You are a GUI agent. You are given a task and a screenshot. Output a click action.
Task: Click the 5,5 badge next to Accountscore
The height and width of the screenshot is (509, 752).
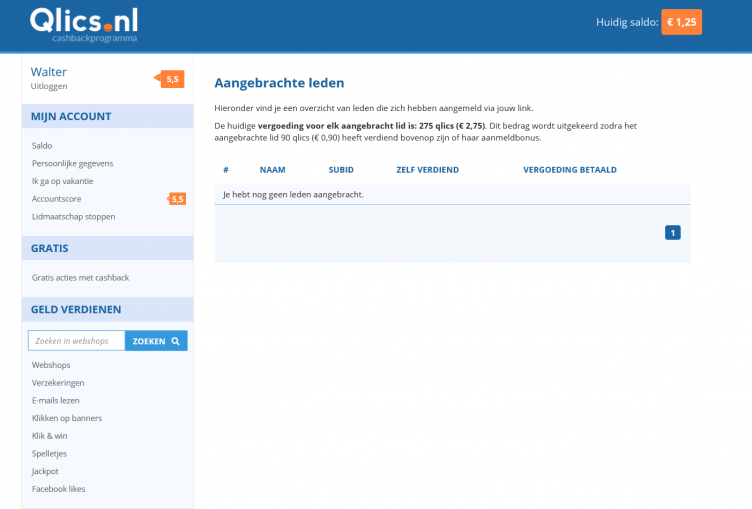pyautogui.click(x=177, y=199)
